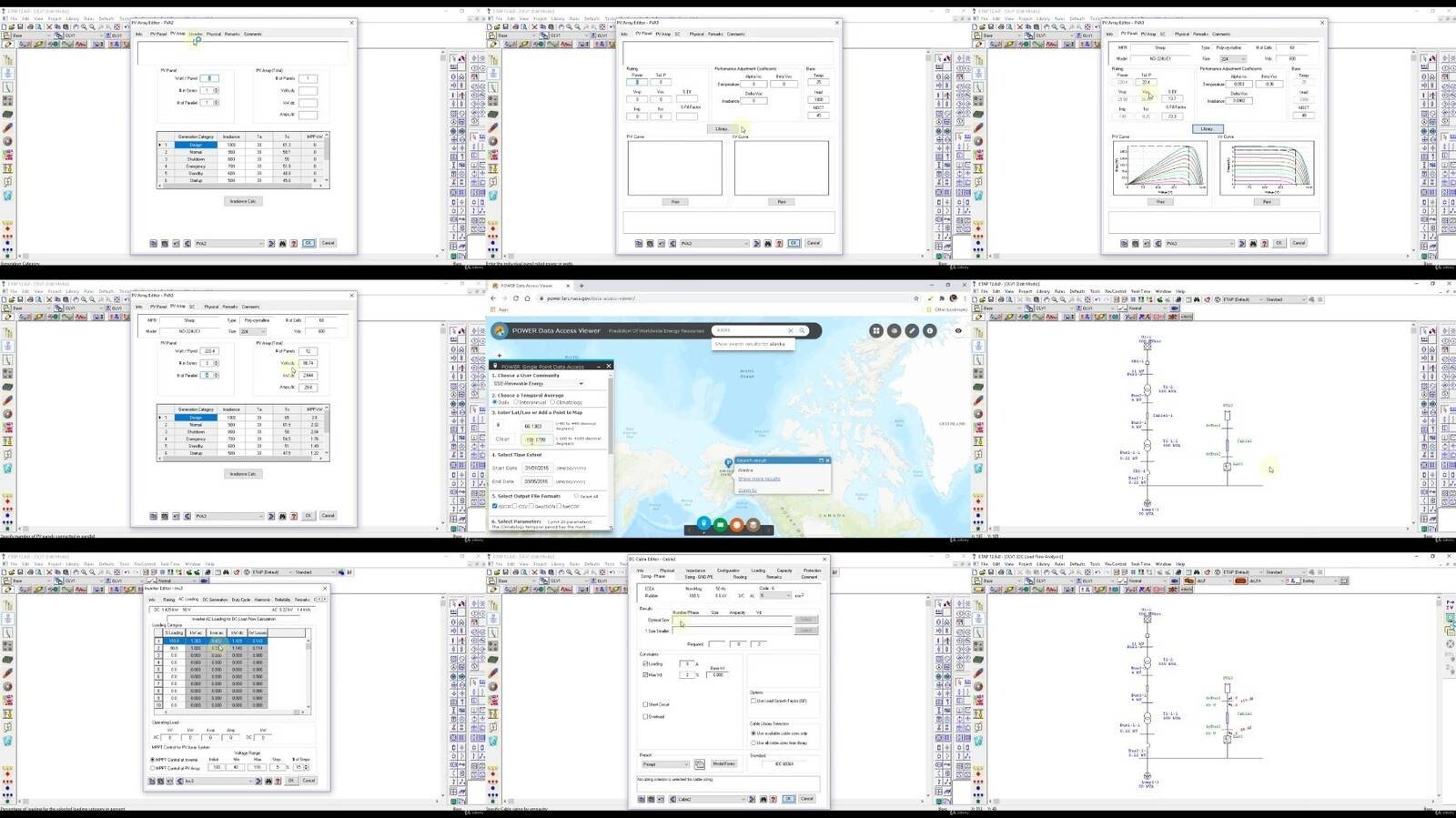
Task: Open the info icon in the POWER header
Action: pos(930,331)
